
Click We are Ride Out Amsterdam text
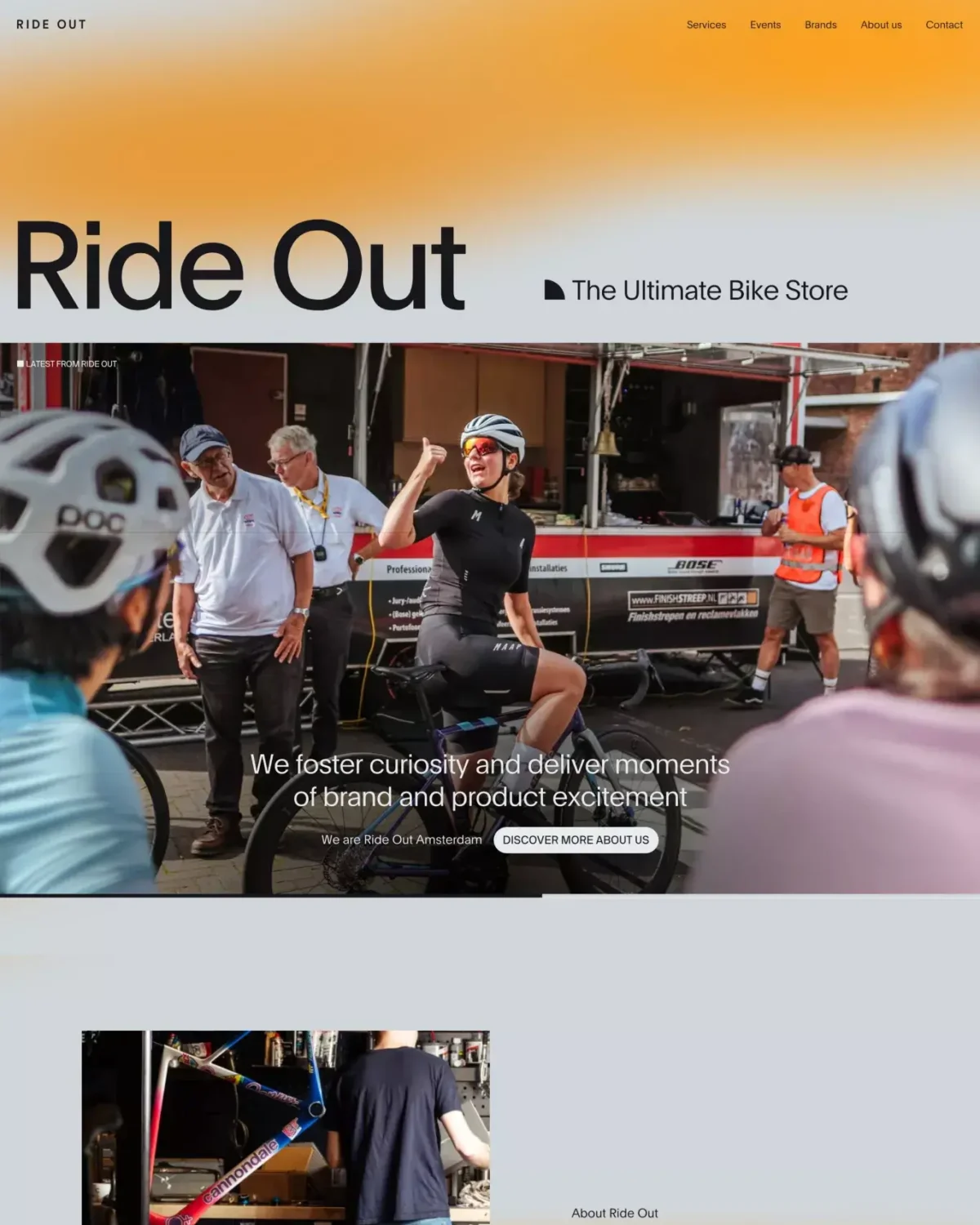coord(401,840)
